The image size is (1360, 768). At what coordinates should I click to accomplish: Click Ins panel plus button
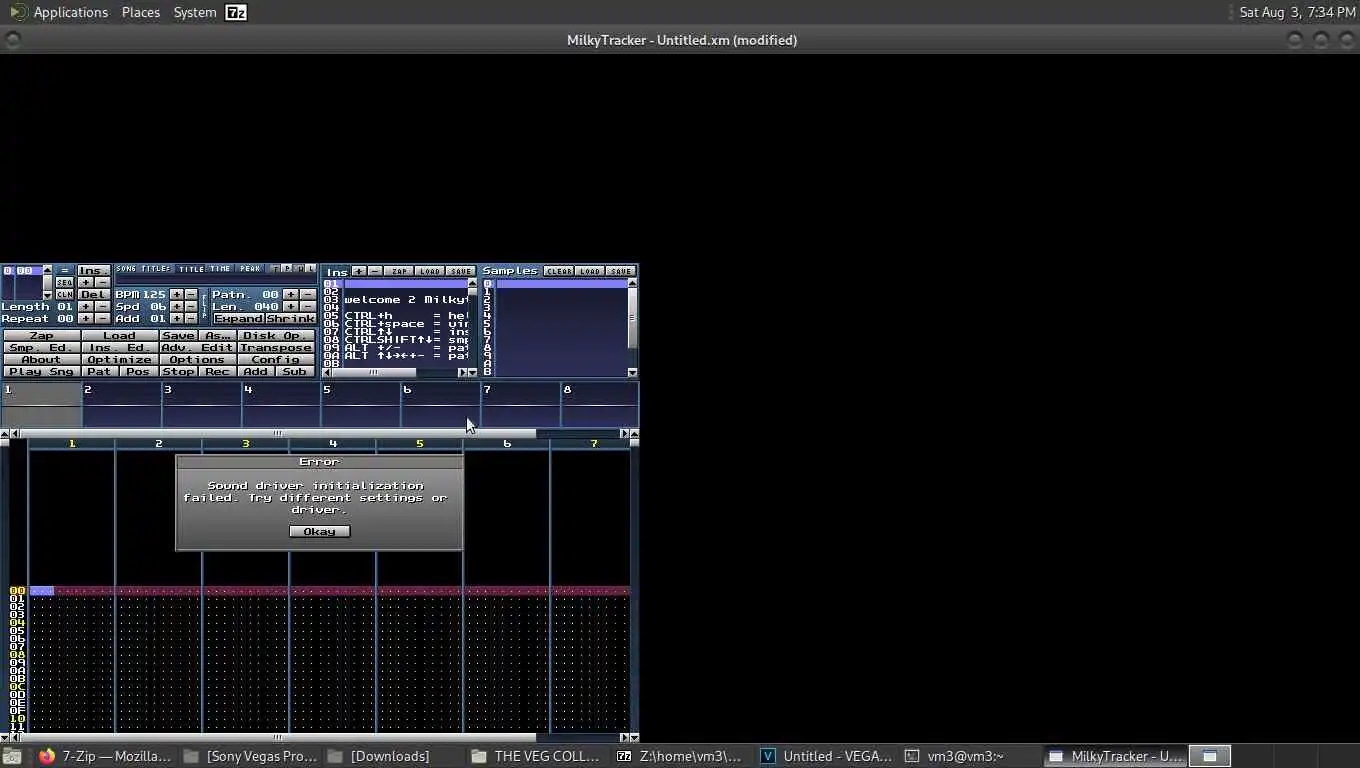(359, 271)
